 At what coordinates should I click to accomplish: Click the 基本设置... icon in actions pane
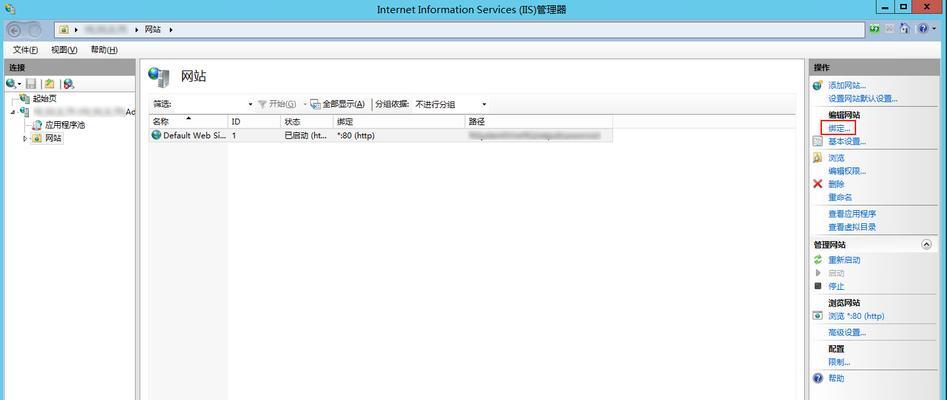[818, 141]
